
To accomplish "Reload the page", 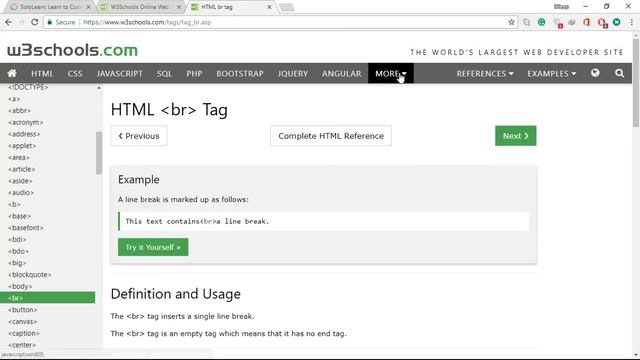I will pos(35,22).
